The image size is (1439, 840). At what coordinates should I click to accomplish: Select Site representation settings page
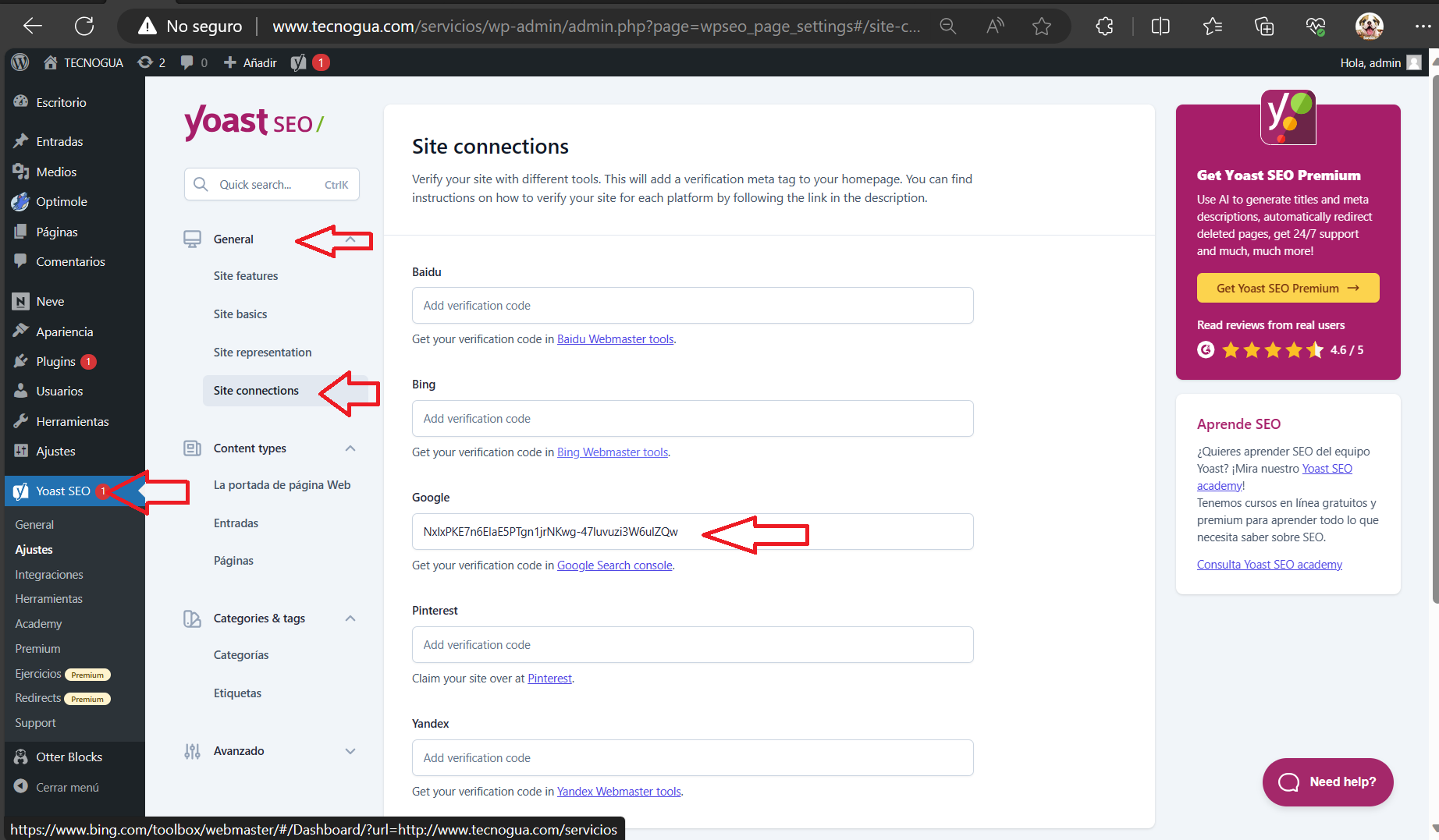262,353
